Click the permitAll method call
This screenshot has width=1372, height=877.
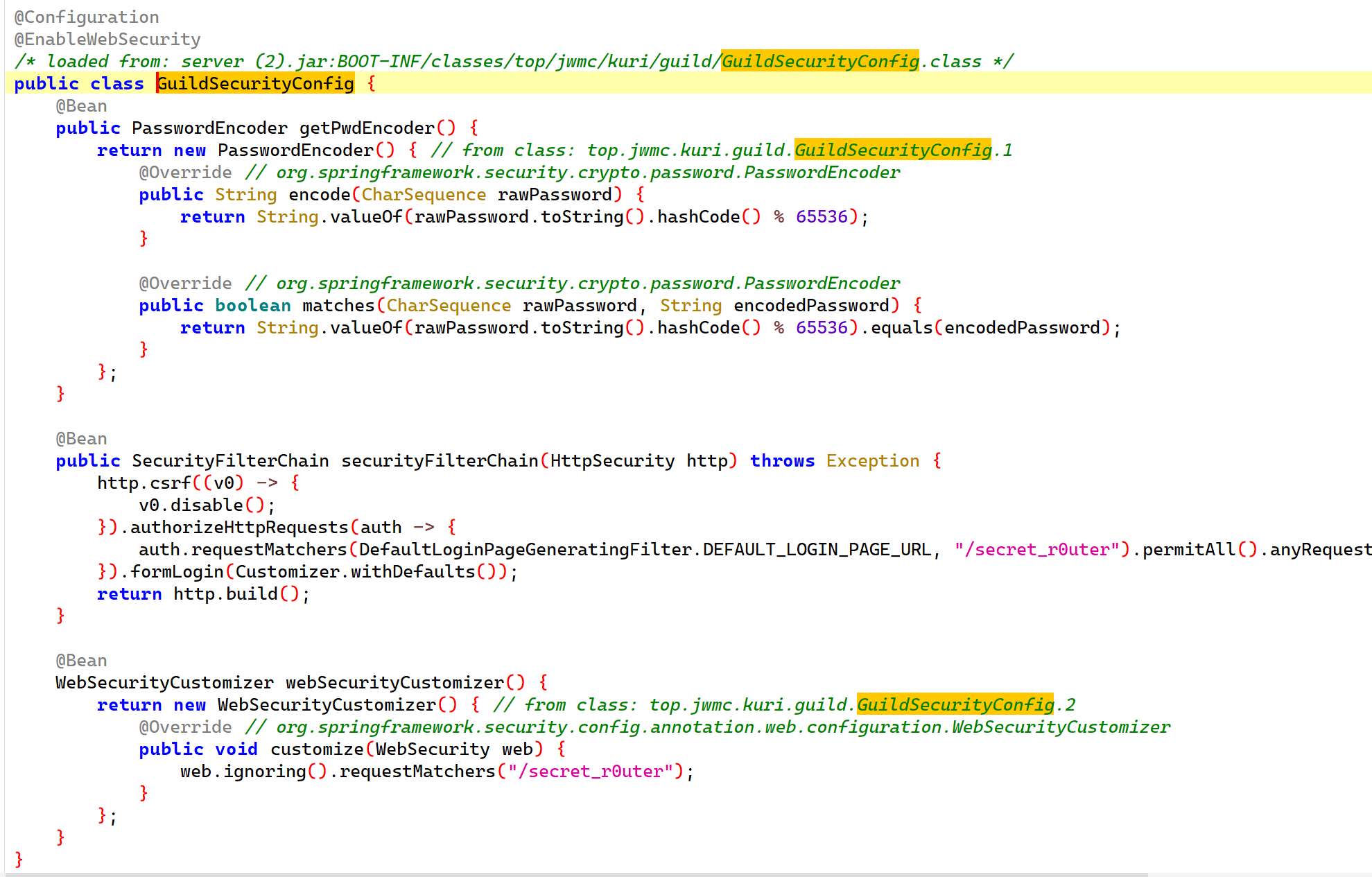1189,550
